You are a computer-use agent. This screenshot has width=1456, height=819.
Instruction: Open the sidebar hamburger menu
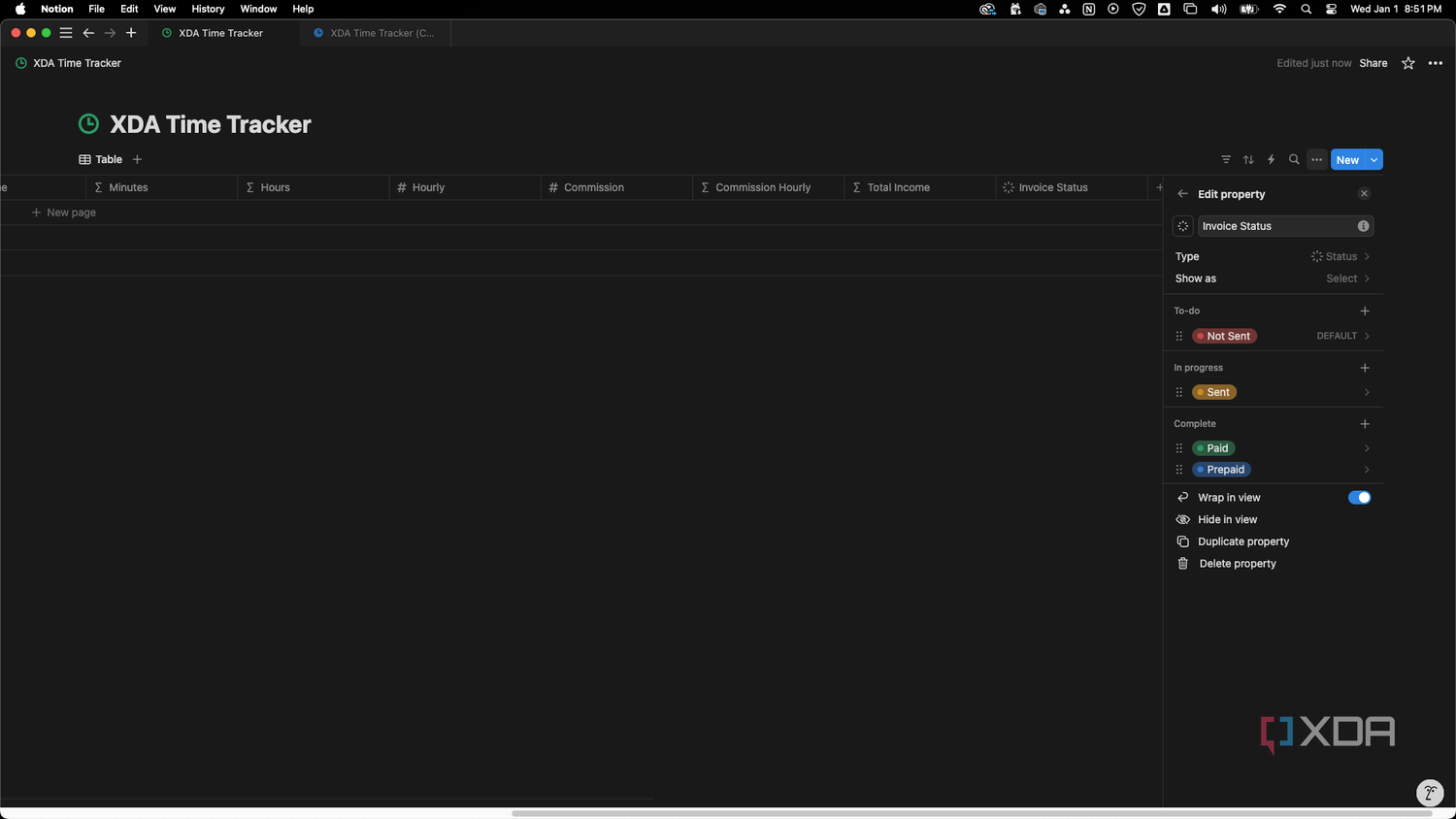coord(66,33)
